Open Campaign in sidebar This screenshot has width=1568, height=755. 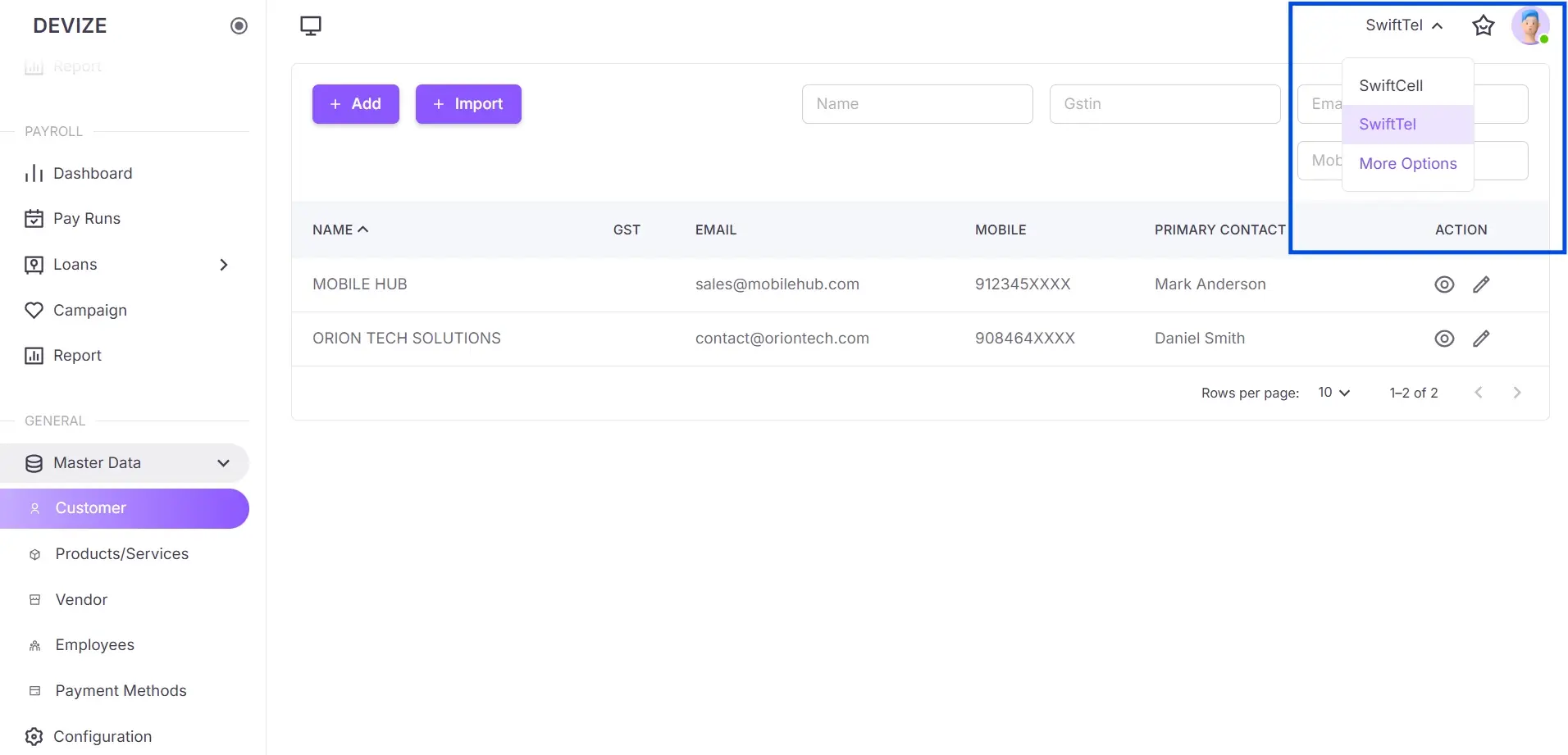[125, 311]
